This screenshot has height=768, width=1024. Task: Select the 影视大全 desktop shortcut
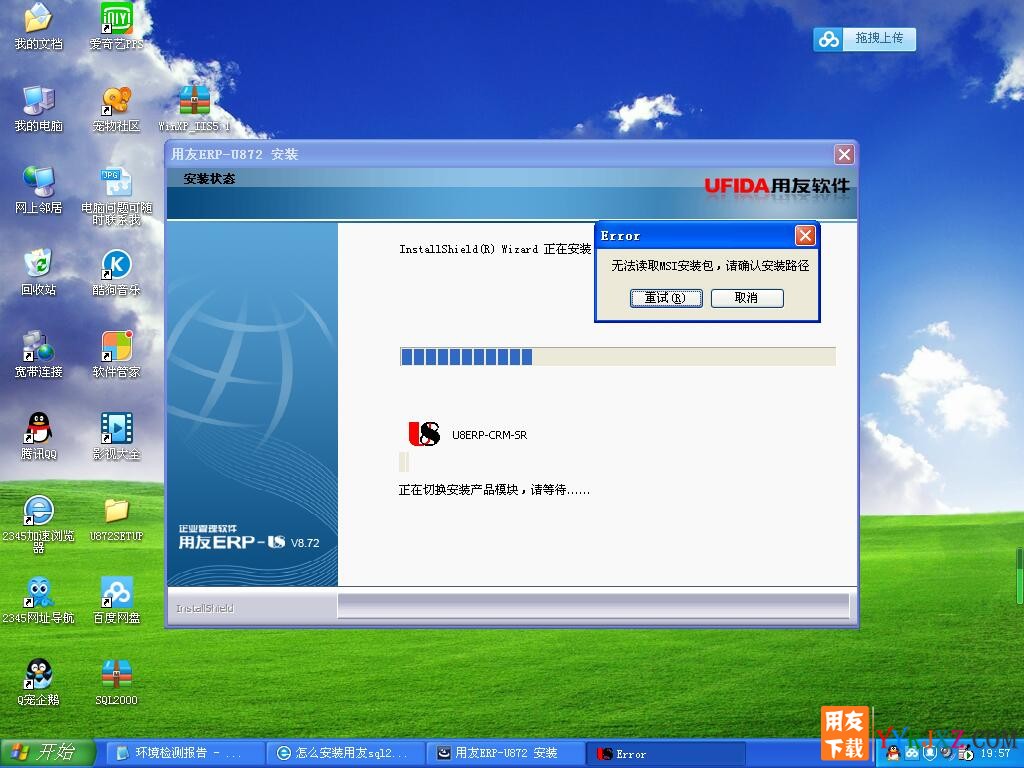click(116, 436)
